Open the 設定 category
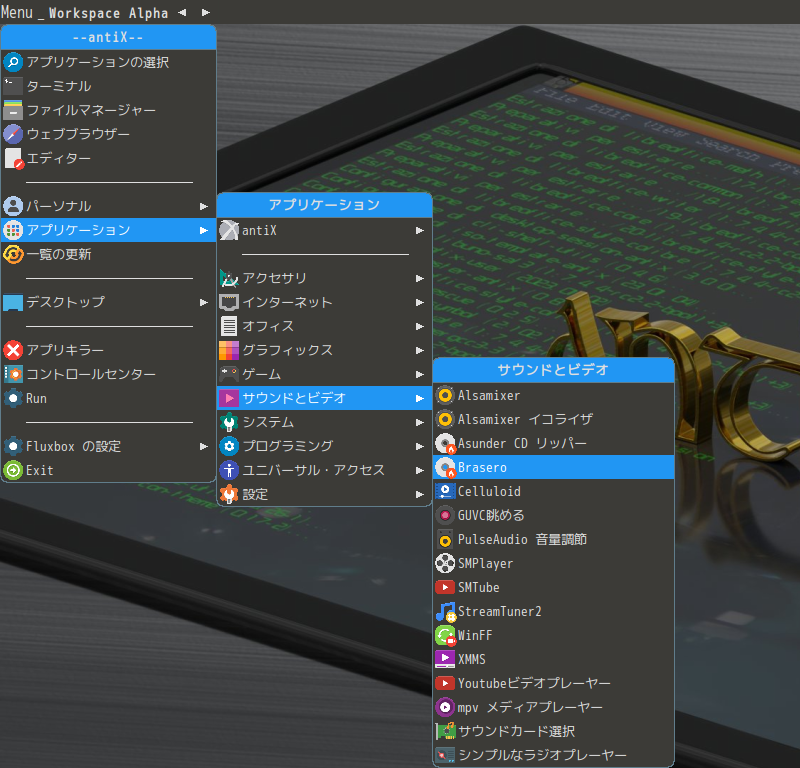The height and width of the screenshot is (768, 800). coord(324,494)
